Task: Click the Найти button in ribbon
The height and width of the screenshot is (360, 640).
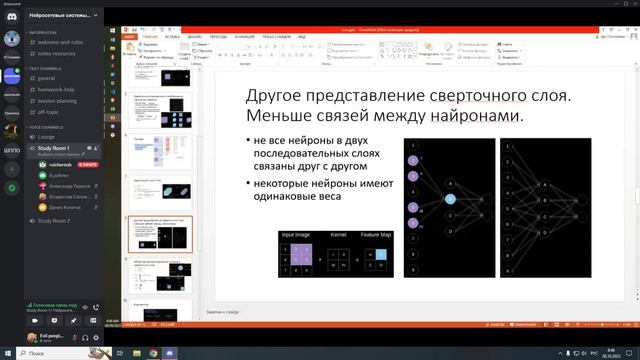Action: [505, 44]
